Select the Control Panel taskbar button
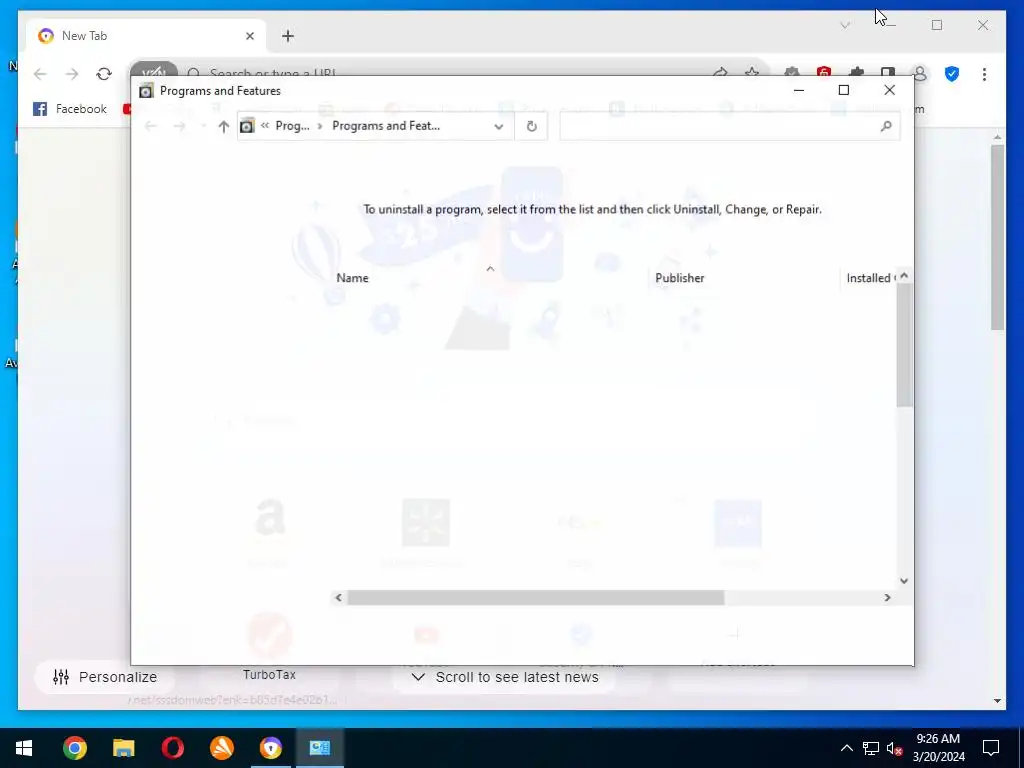 319,748
